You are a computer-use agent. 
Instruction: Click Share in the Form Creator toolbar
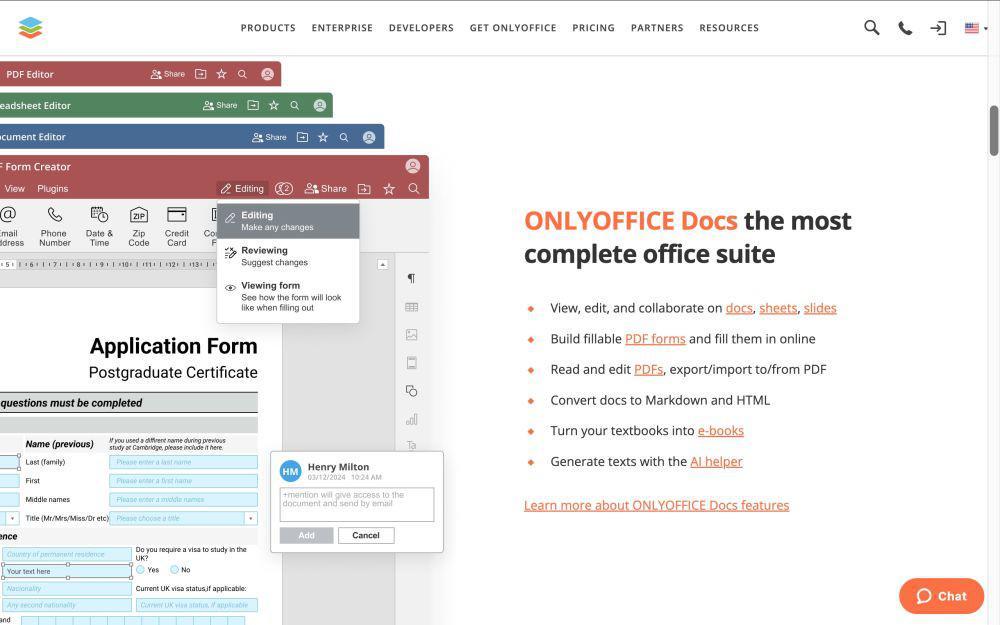click(326, 189)
